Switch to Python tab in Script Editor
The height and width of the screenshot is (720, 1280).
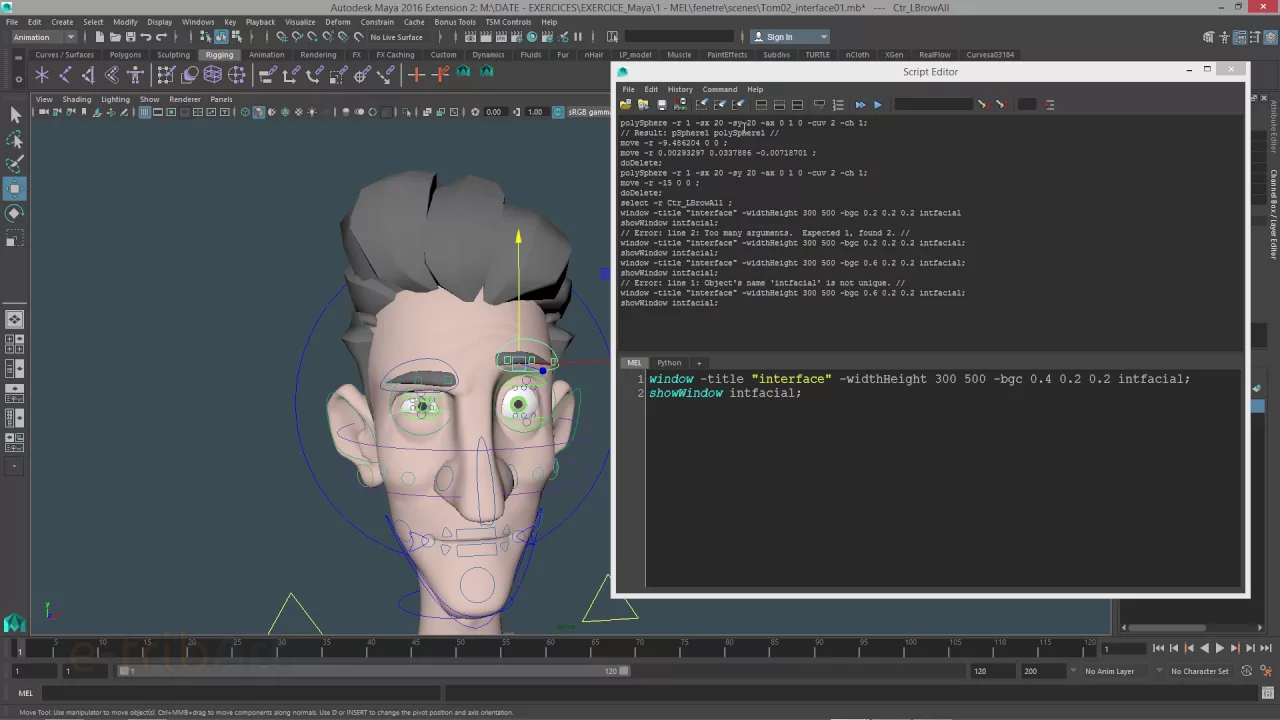point(669,363)
